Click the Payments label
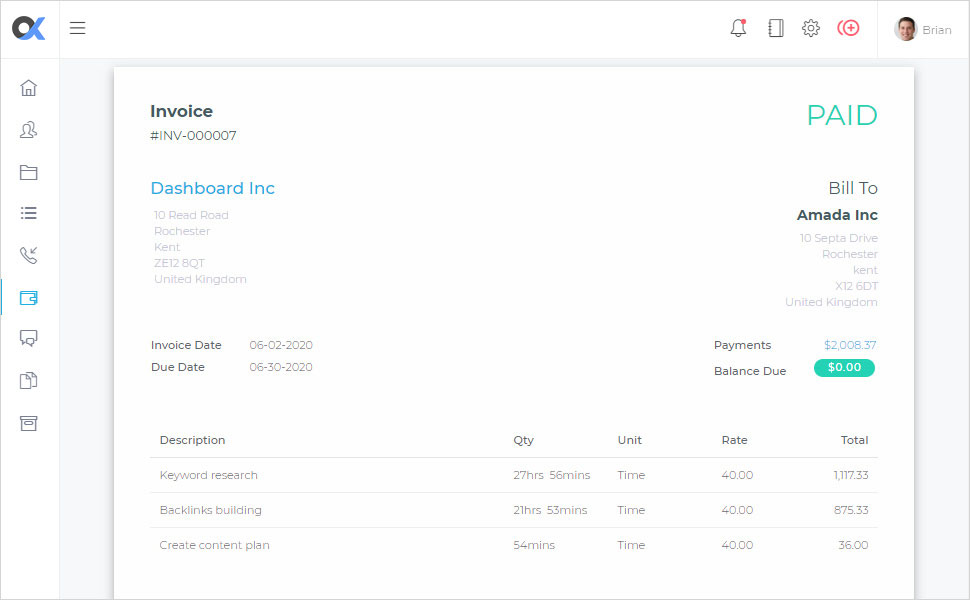970x600 pixels. click(742, 345)
